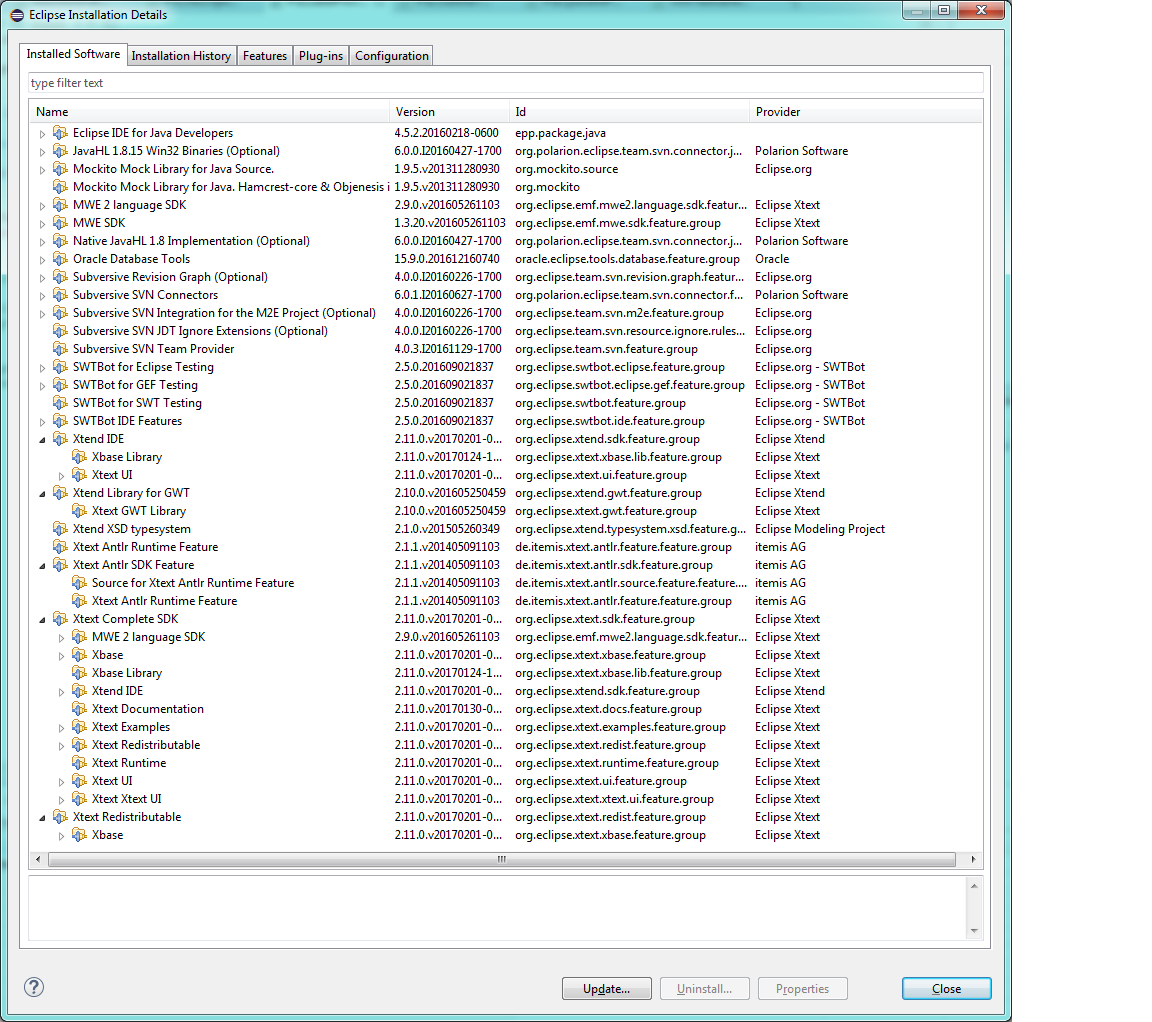
Task: Collapse the Xtext Antlr SDK Feature node
Action: point(42,566)
